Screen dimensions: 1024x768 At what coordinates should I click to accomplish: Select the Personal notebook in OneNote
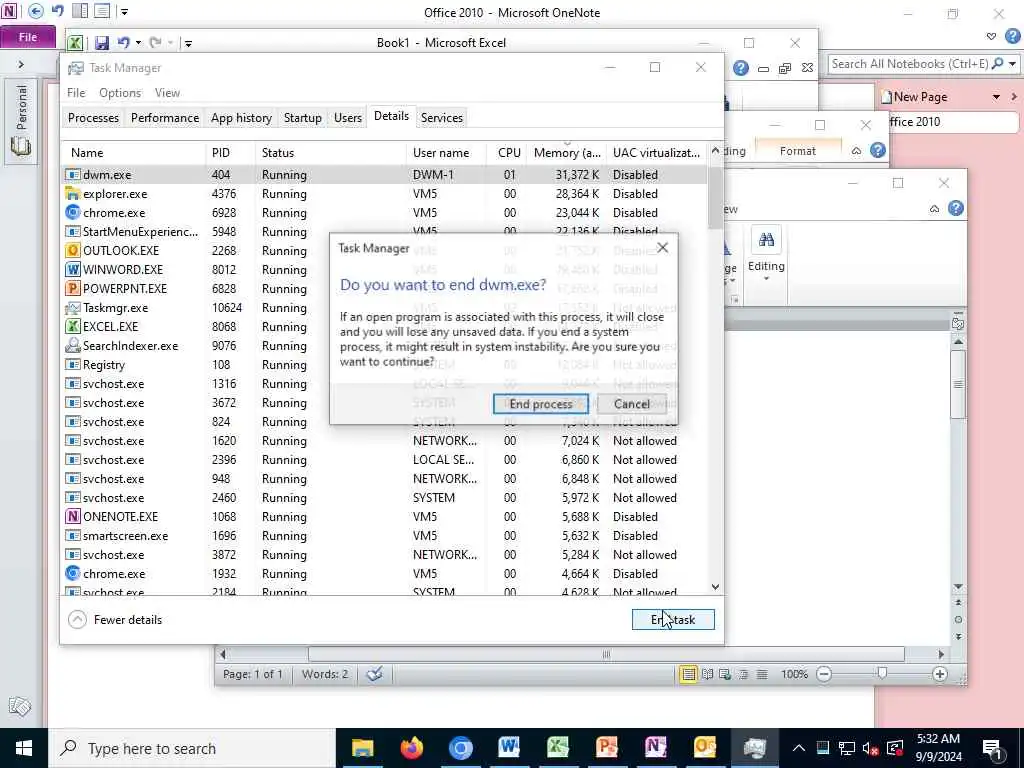(21, 120)
